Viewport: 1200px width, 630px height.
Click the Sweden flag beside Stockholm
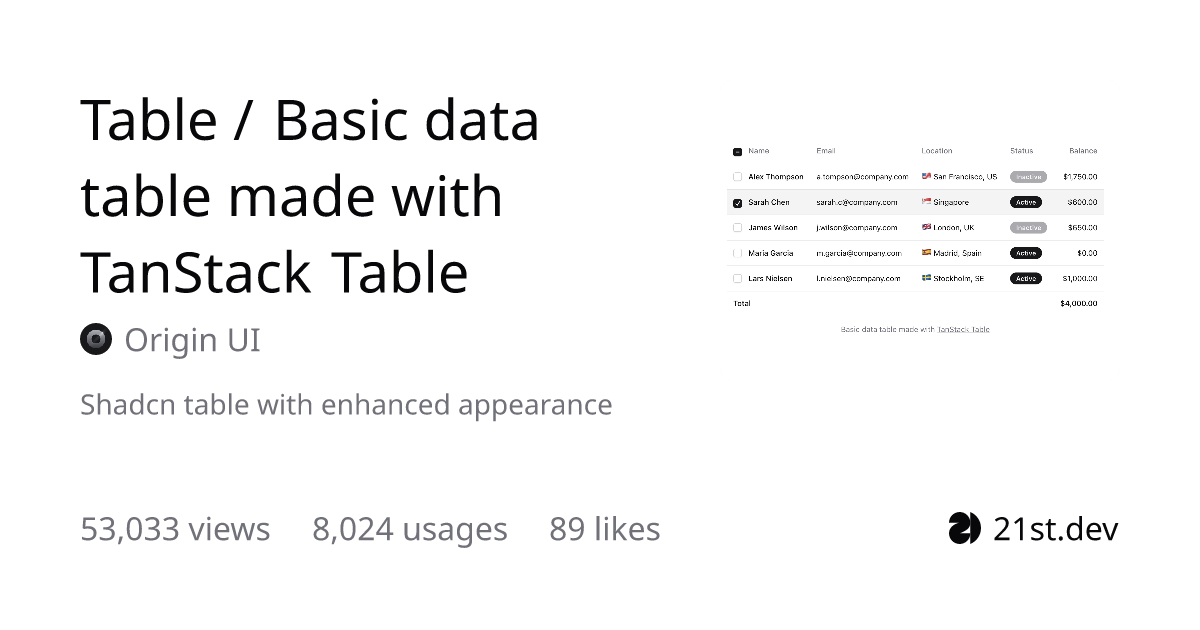click(x=926, y=278)
